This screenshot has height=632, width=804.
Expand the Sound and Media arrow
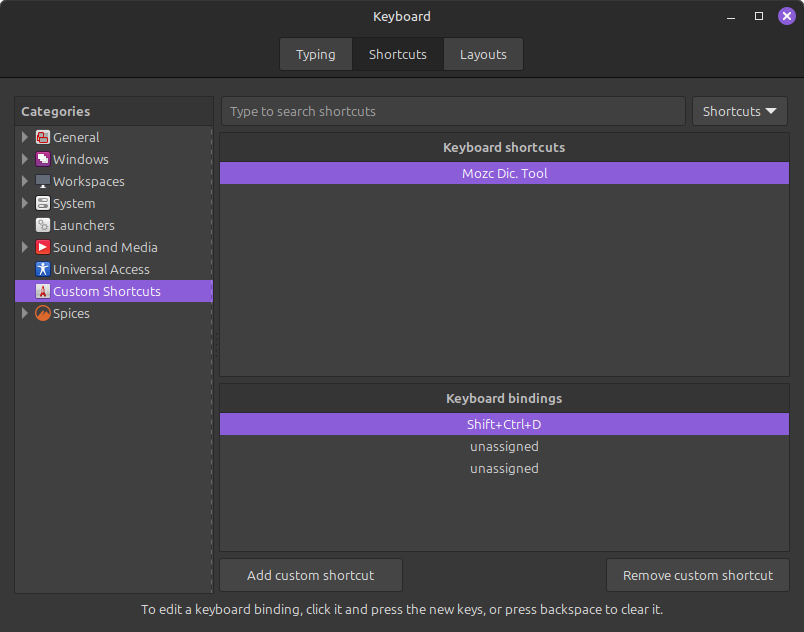(25, 248)
